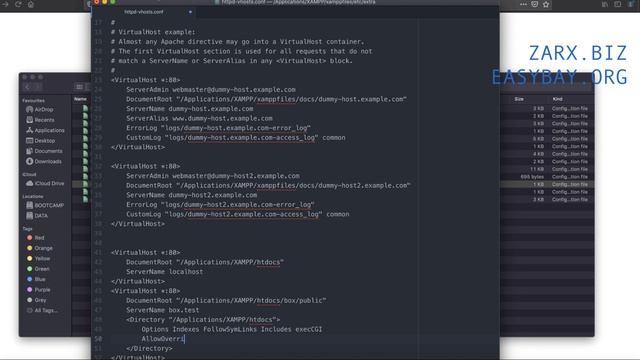
Task: Filter Finder by the Blue tag
Action: point(36,279)
